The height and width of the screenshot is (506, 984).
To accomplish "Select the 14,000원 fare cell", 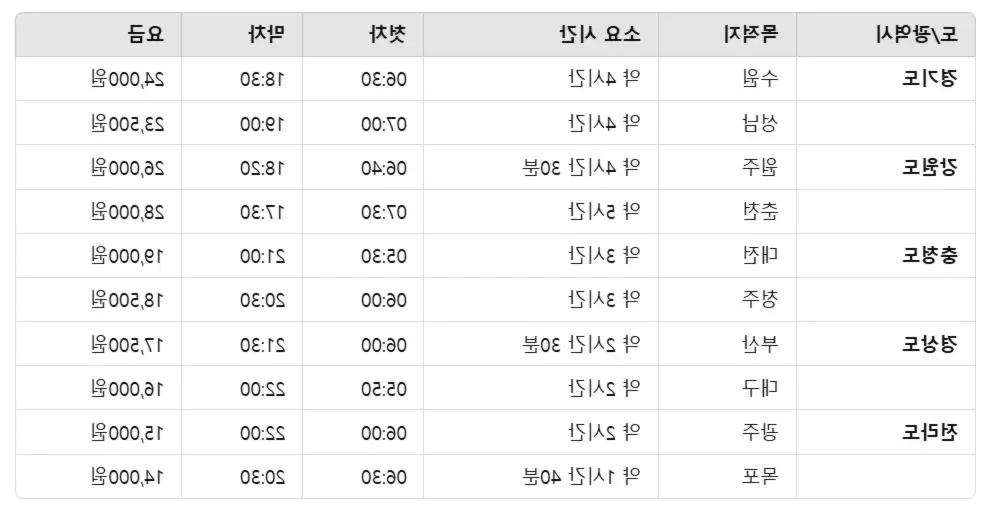I will coord(99,476).
